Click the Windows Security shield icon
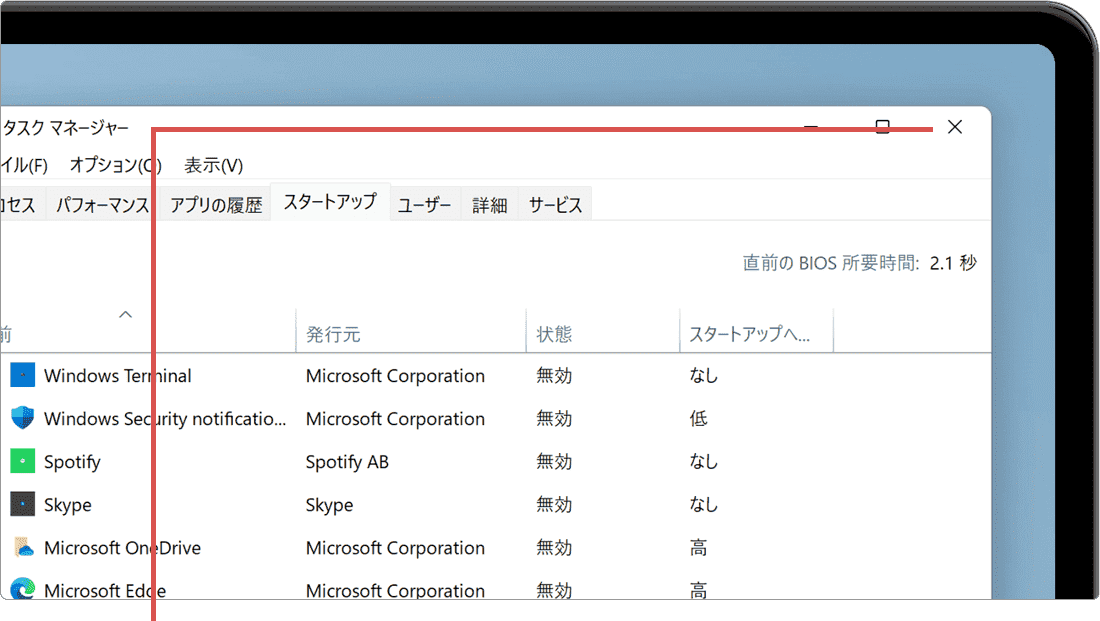Viewport: 1100px width, 621px height. 22,418
